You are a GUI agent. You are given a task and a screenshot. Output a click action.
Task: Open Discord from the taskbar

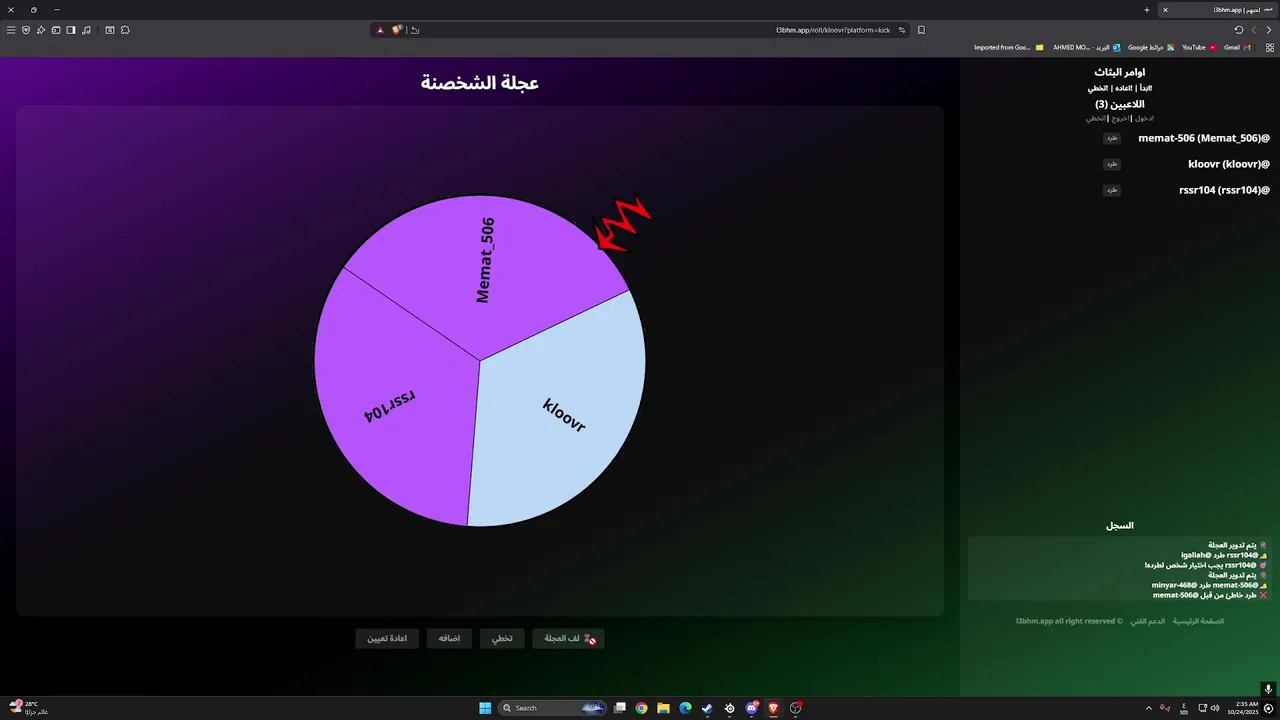(751, 708)
